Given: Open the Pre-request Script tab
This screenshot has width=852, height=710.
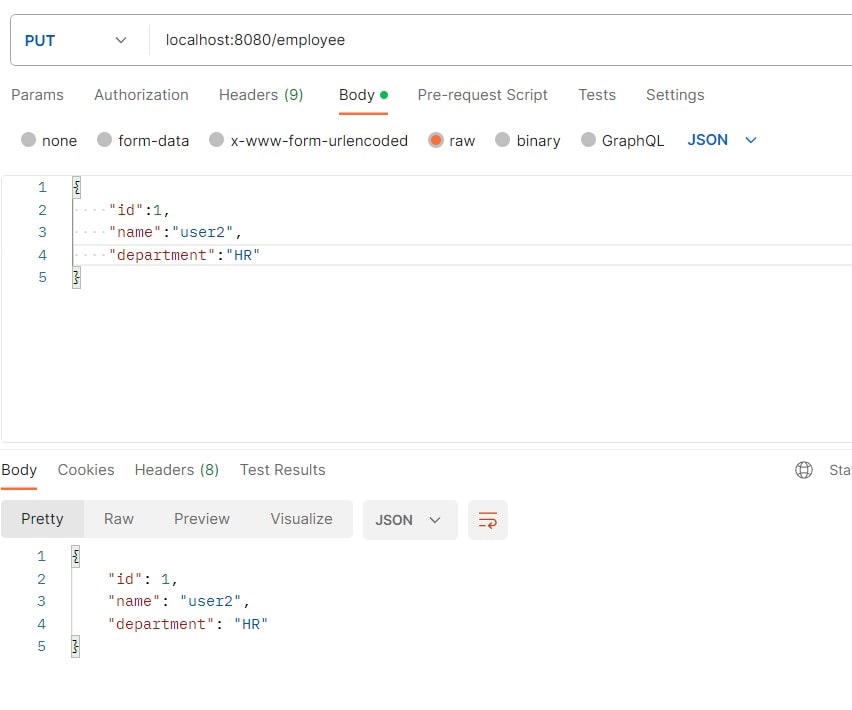Looking at the screenshot, I should tap(483, 95).
